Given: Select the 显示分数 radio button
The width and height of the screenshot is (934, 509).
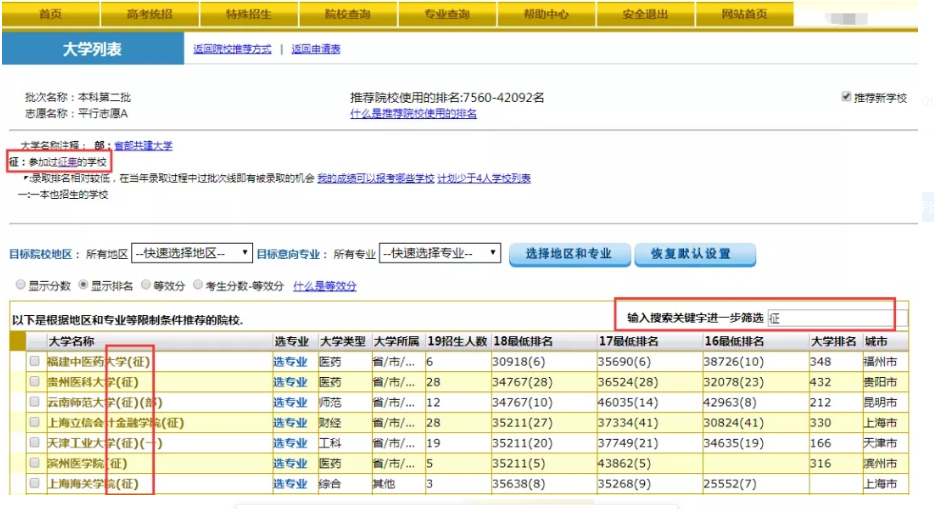Looking at the screenshot, I should [21, 285].
